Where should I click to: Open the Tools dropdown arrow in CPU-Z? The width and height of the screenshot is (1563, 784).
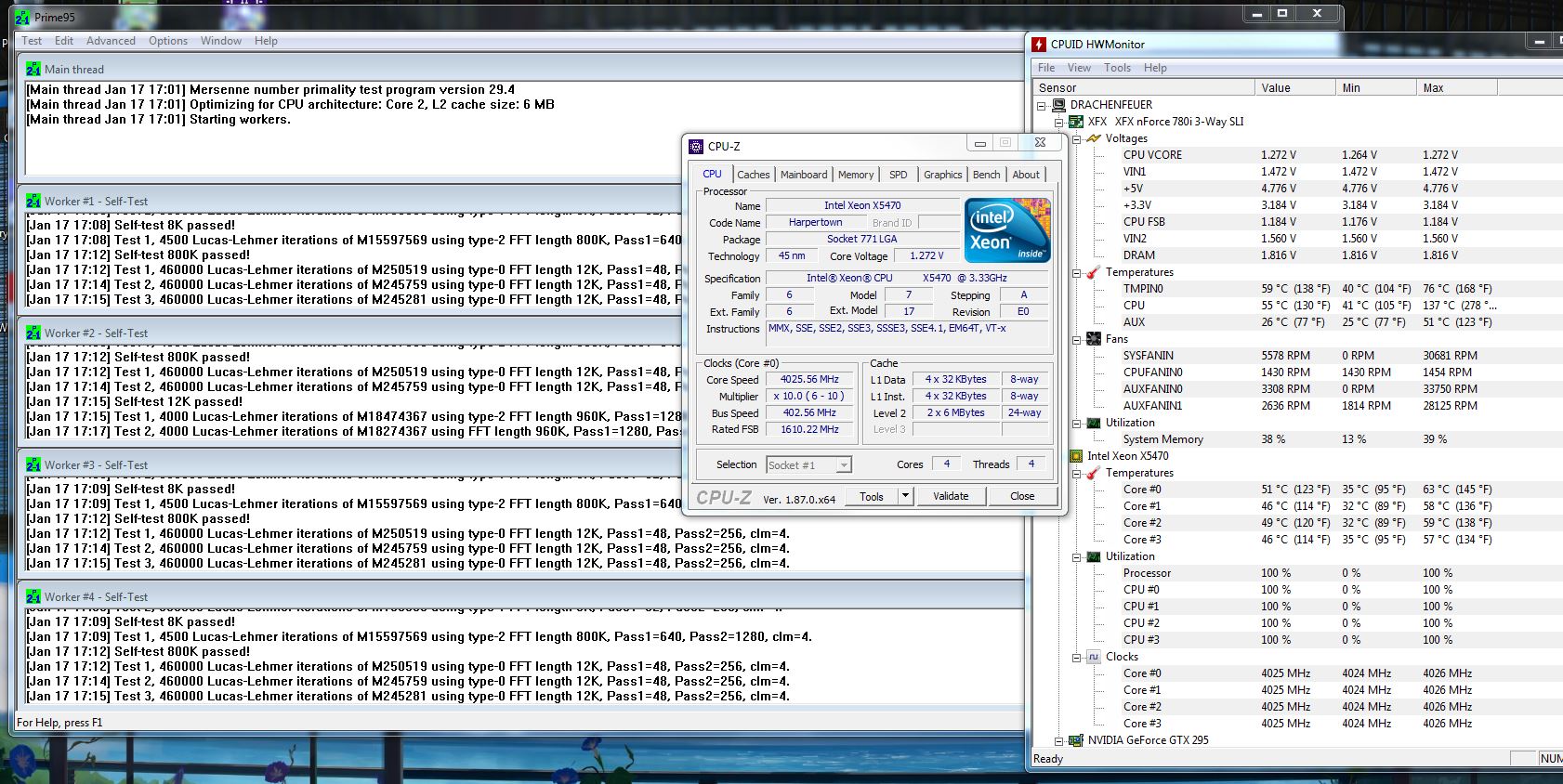[905, 496]
